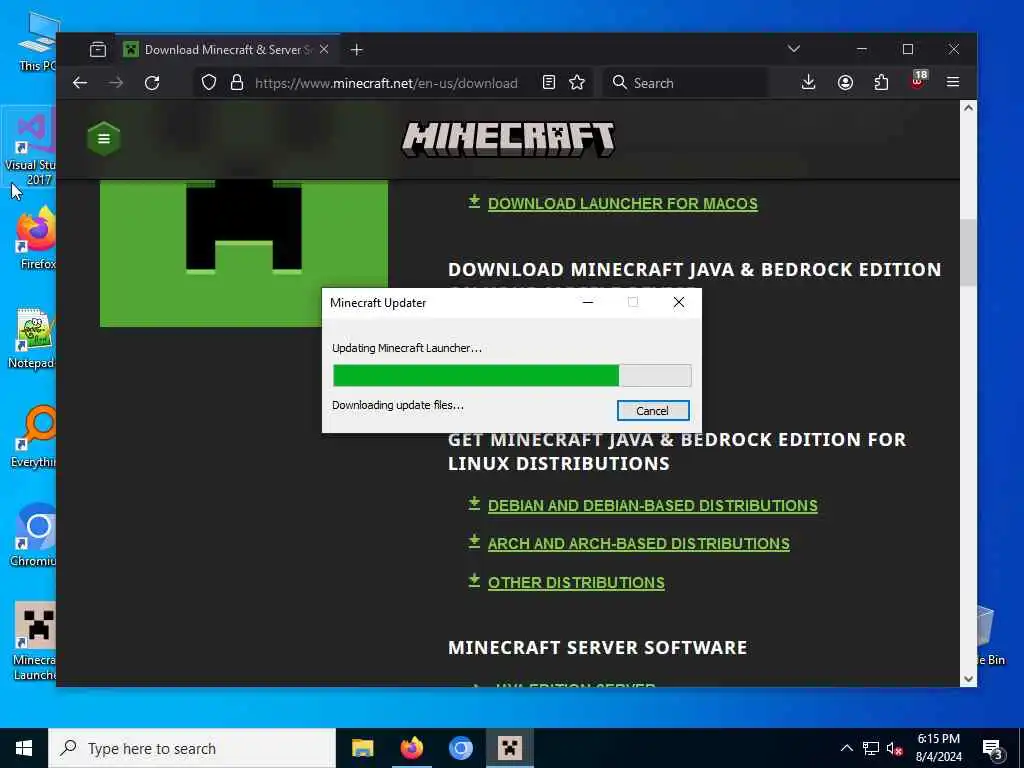Click the minecraft.net URL address bar
Image resolution: width=1024 pixels, height=768 pixels.
tap(386, 83)
